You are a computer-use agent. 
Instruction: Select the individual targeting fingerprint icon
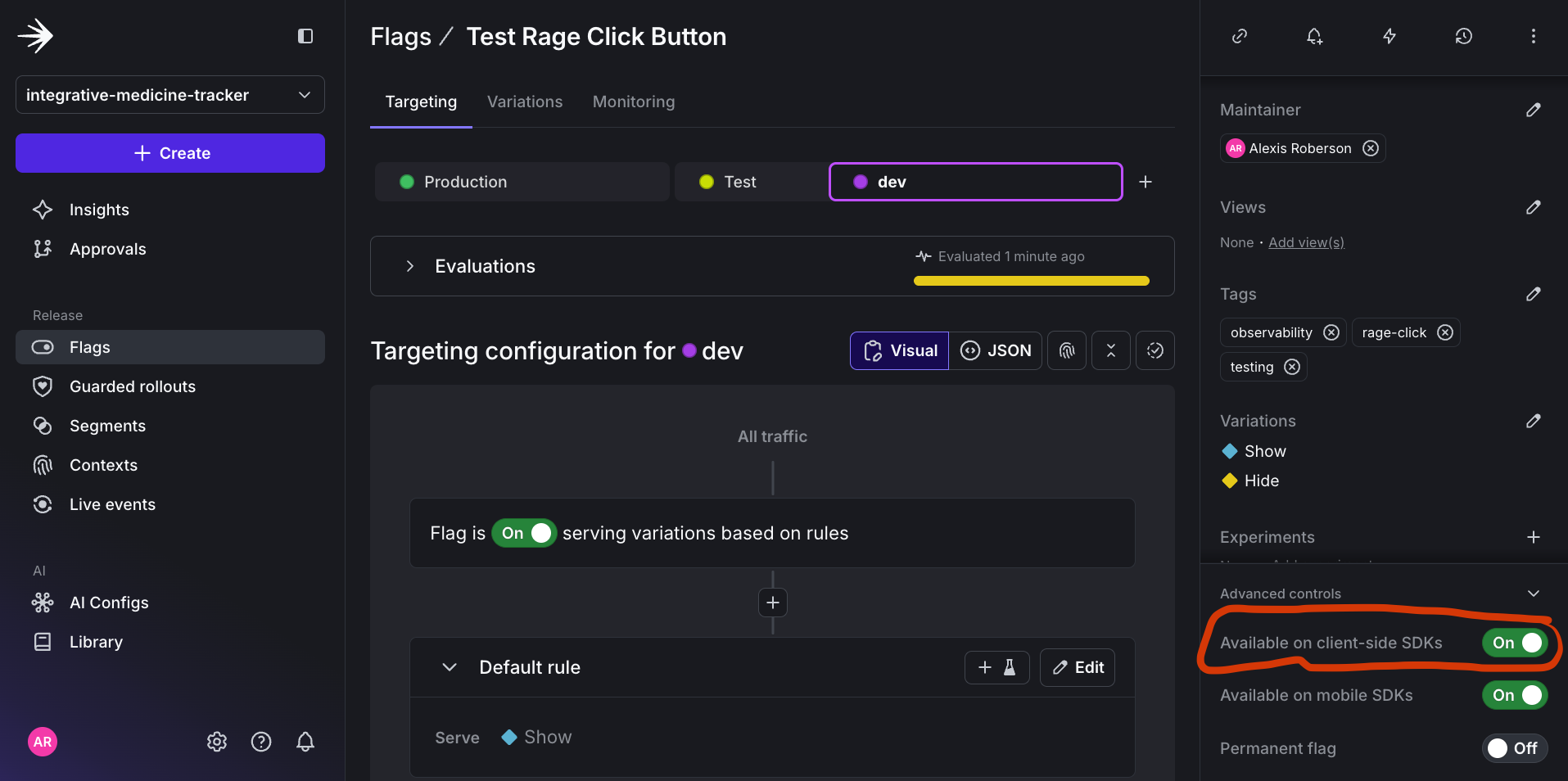pos(1067,350)
